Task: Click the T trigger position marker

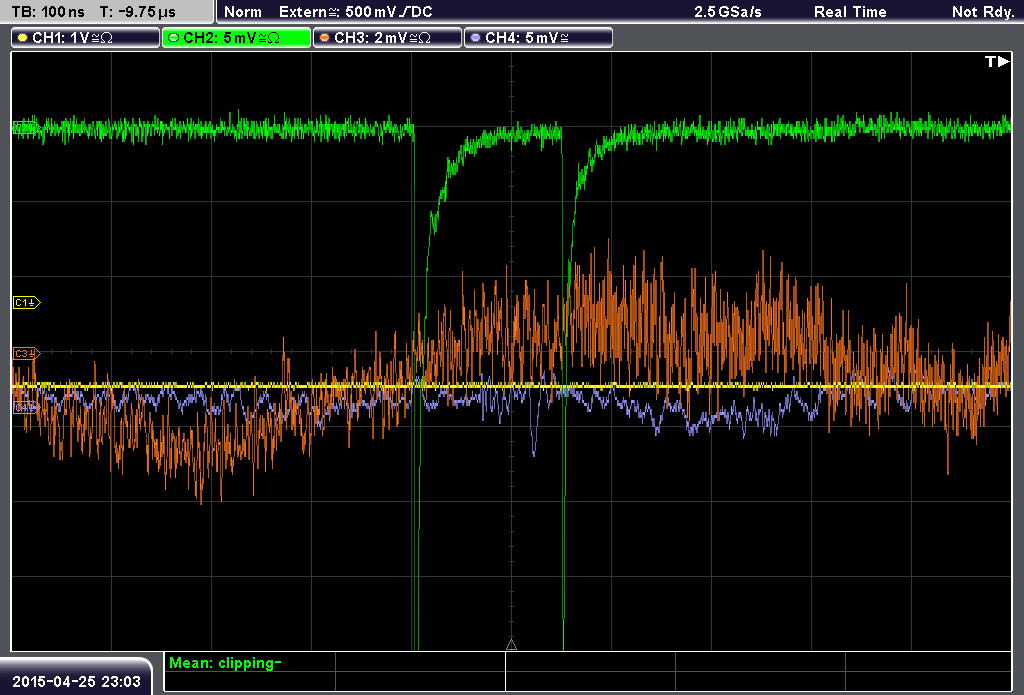Action: click(x=997, y=61)
